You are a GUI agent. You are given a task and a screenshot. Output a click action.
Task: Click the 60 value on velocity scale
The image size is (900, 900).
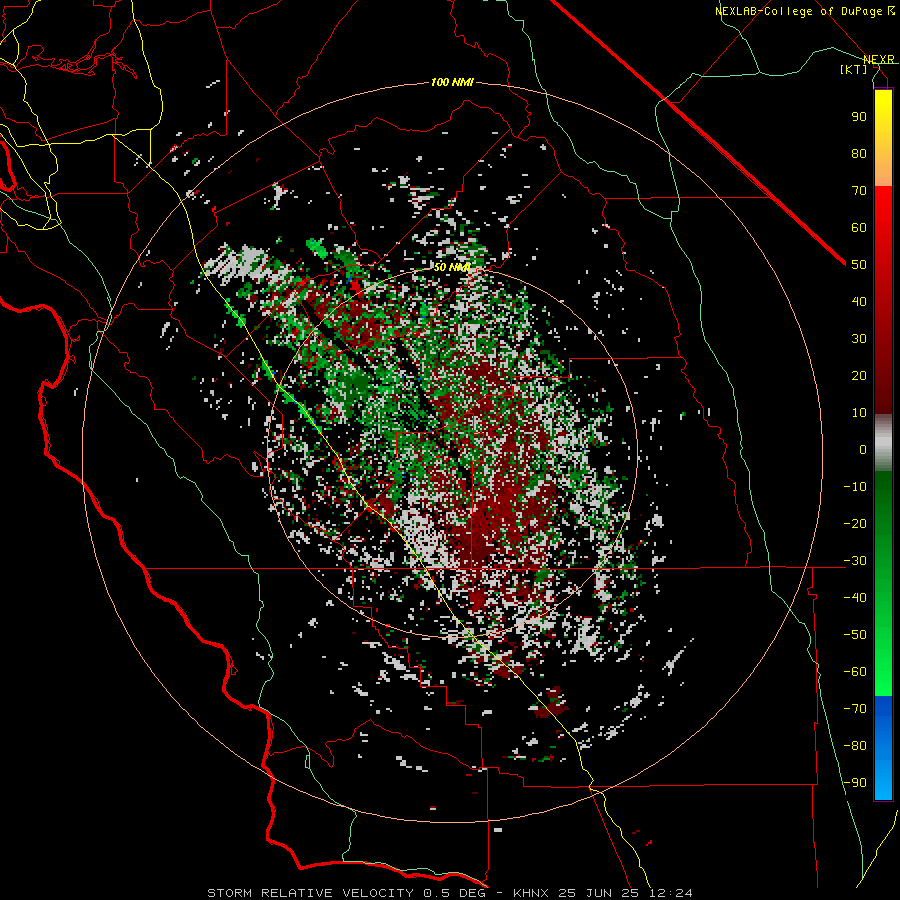pyautogui.click(x=859, y=228)
